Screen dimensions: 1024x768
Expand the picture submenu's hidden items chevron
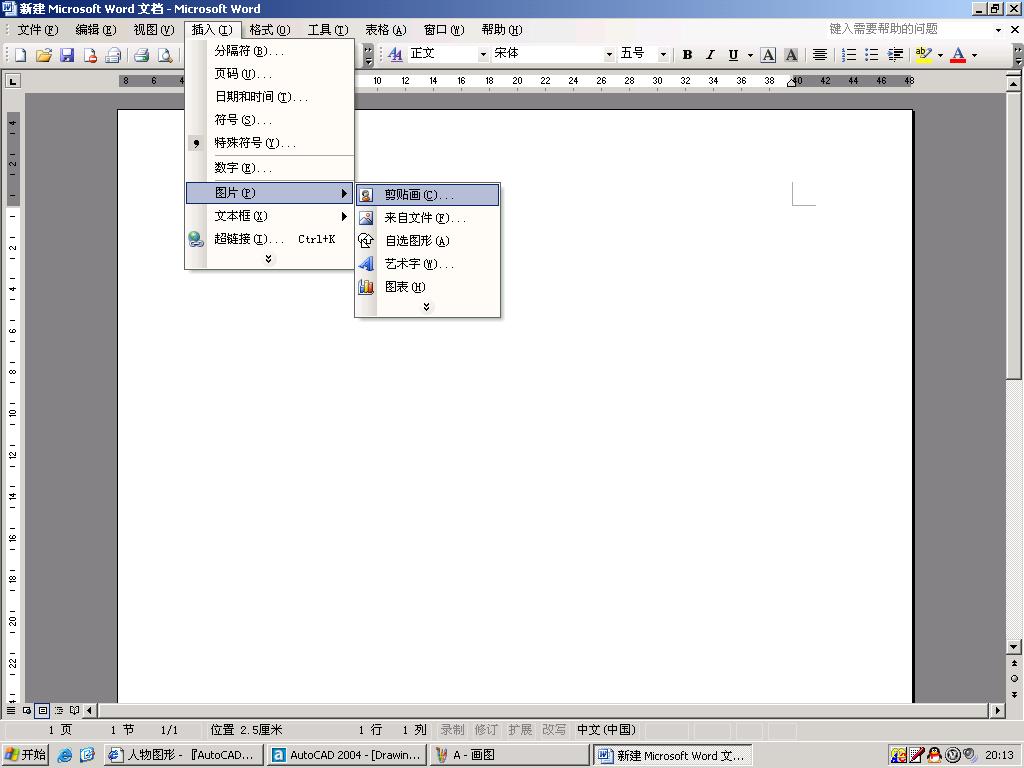[426, 307]
